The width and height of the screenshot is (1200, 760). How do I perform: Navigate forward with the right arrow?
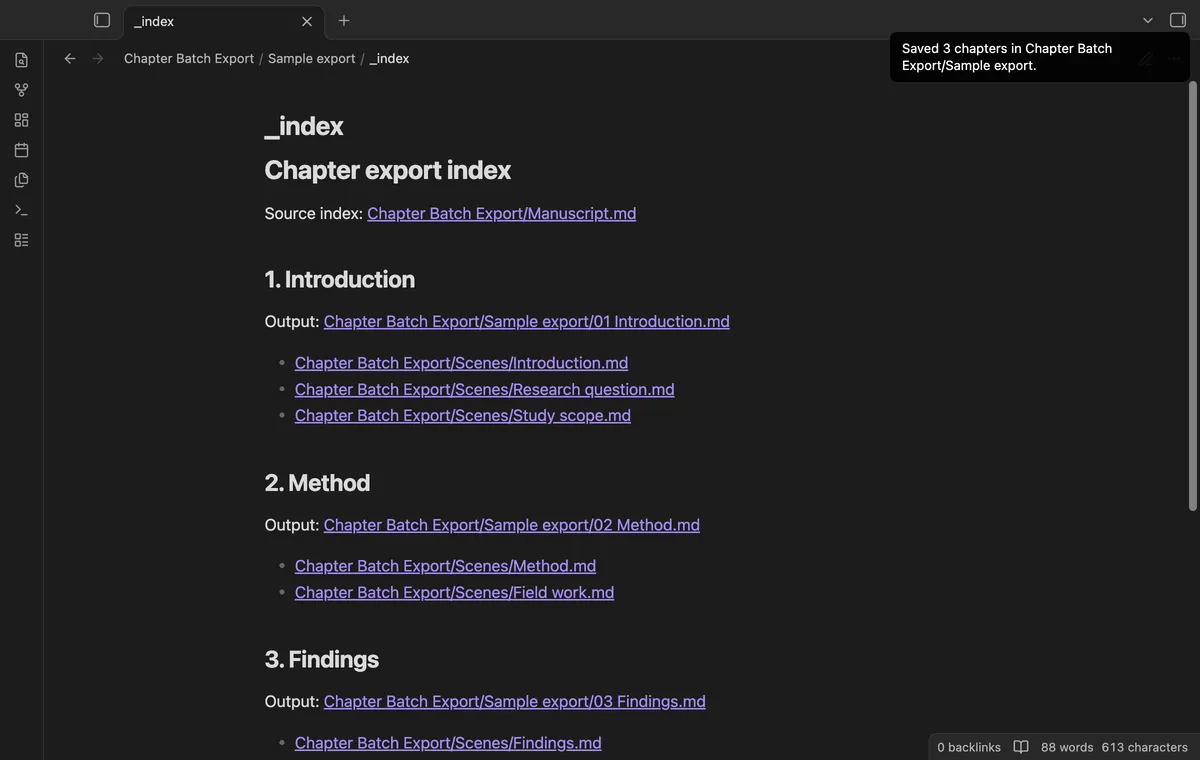[98, 59]
